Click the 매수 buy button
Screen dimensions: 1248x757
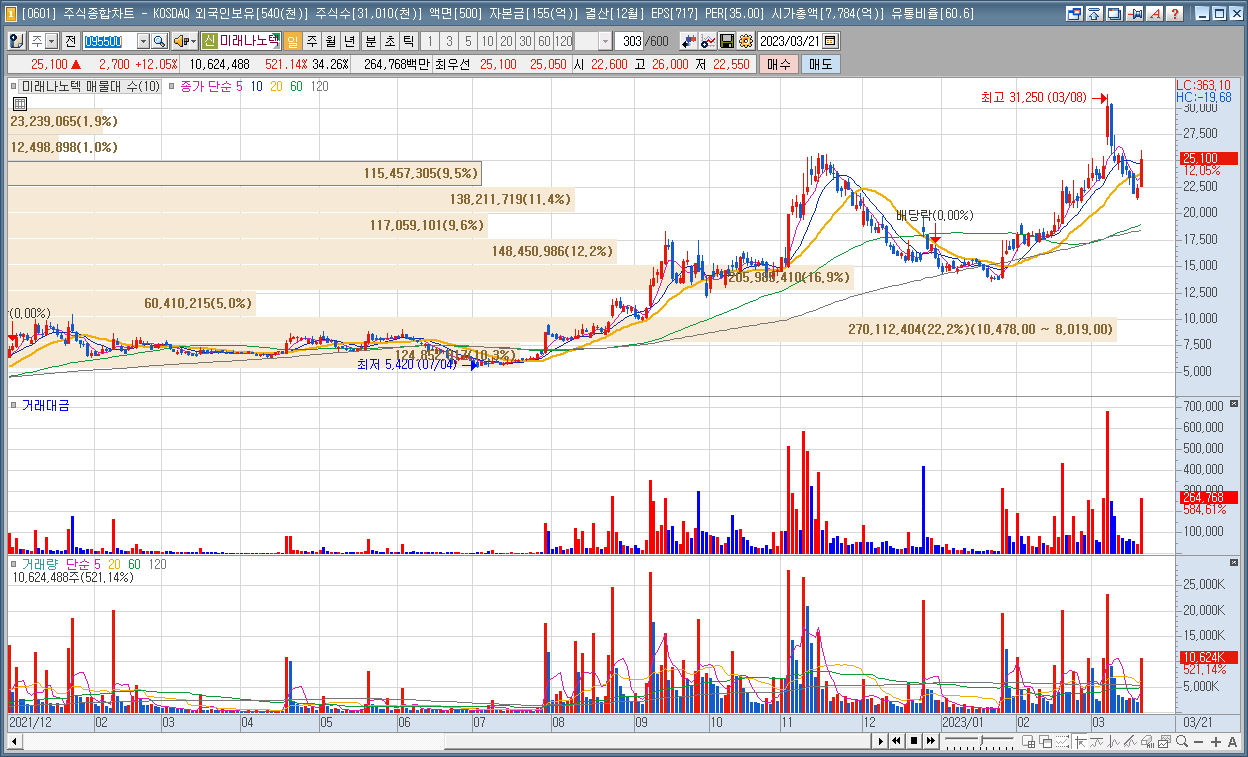pyautogui.click(x=778, y=64)
